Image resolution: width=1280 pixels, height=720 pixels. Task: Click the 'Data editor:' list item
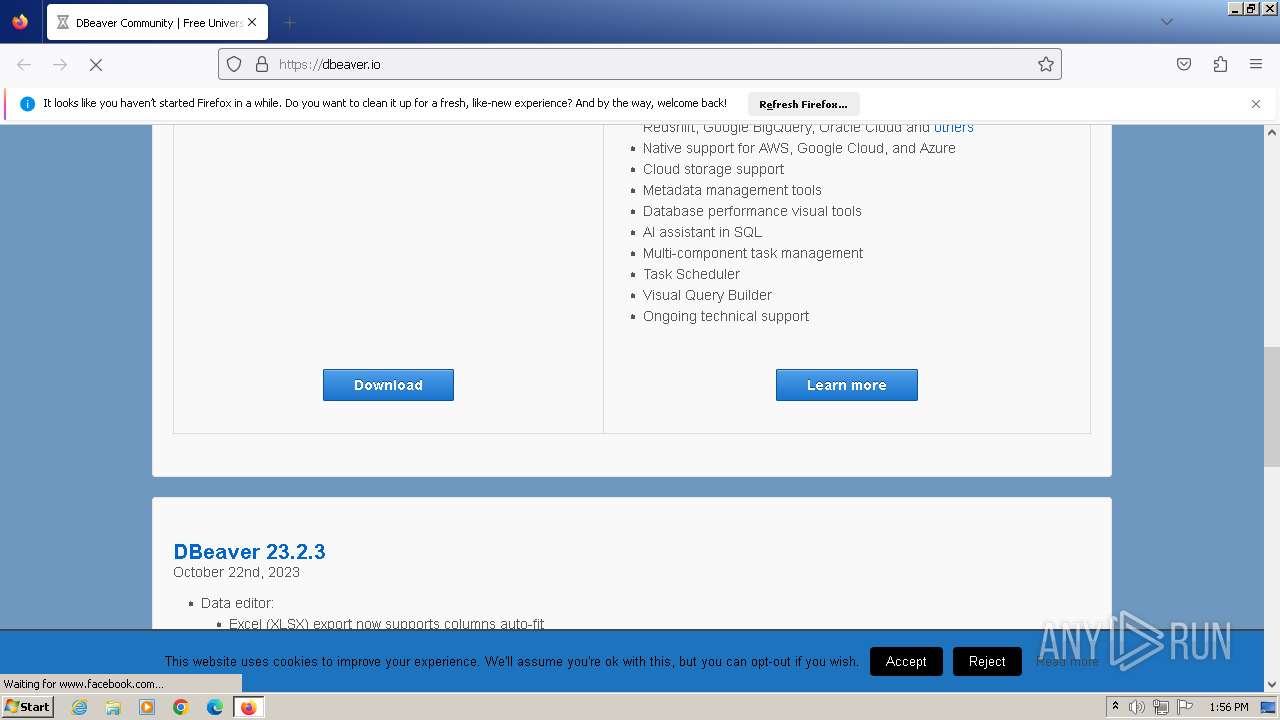point(237,603)
